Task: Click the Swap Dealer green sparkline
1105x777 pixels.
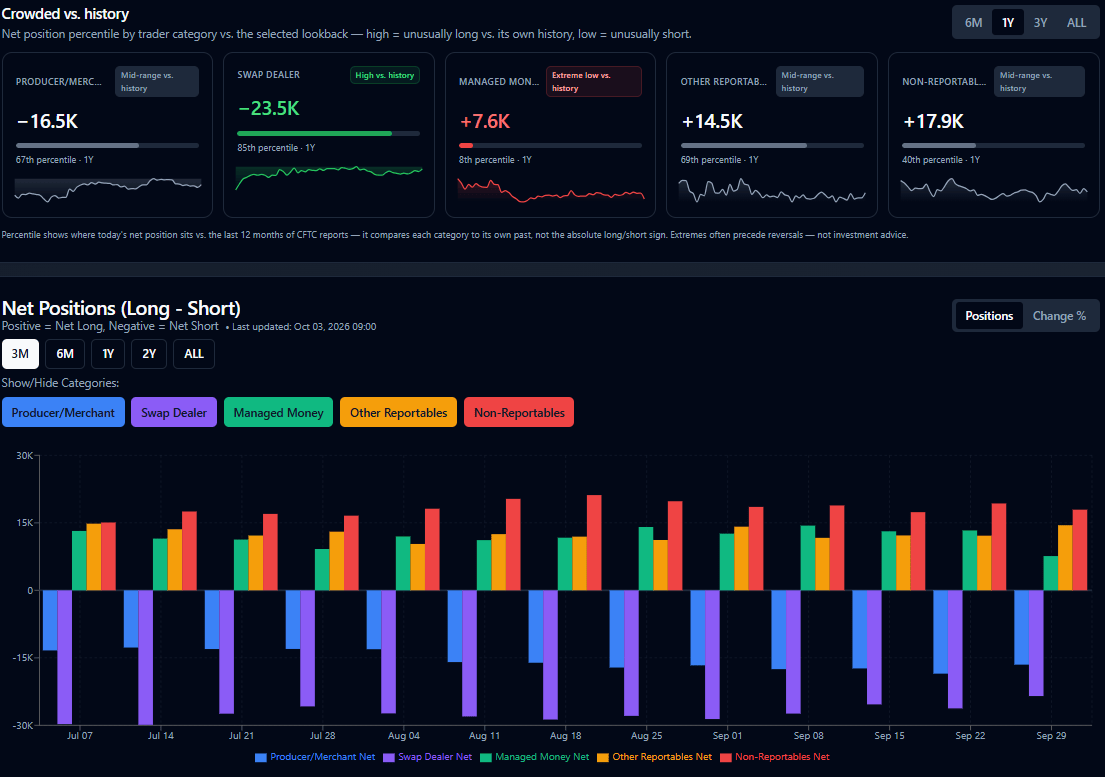Action: (329, 178)
